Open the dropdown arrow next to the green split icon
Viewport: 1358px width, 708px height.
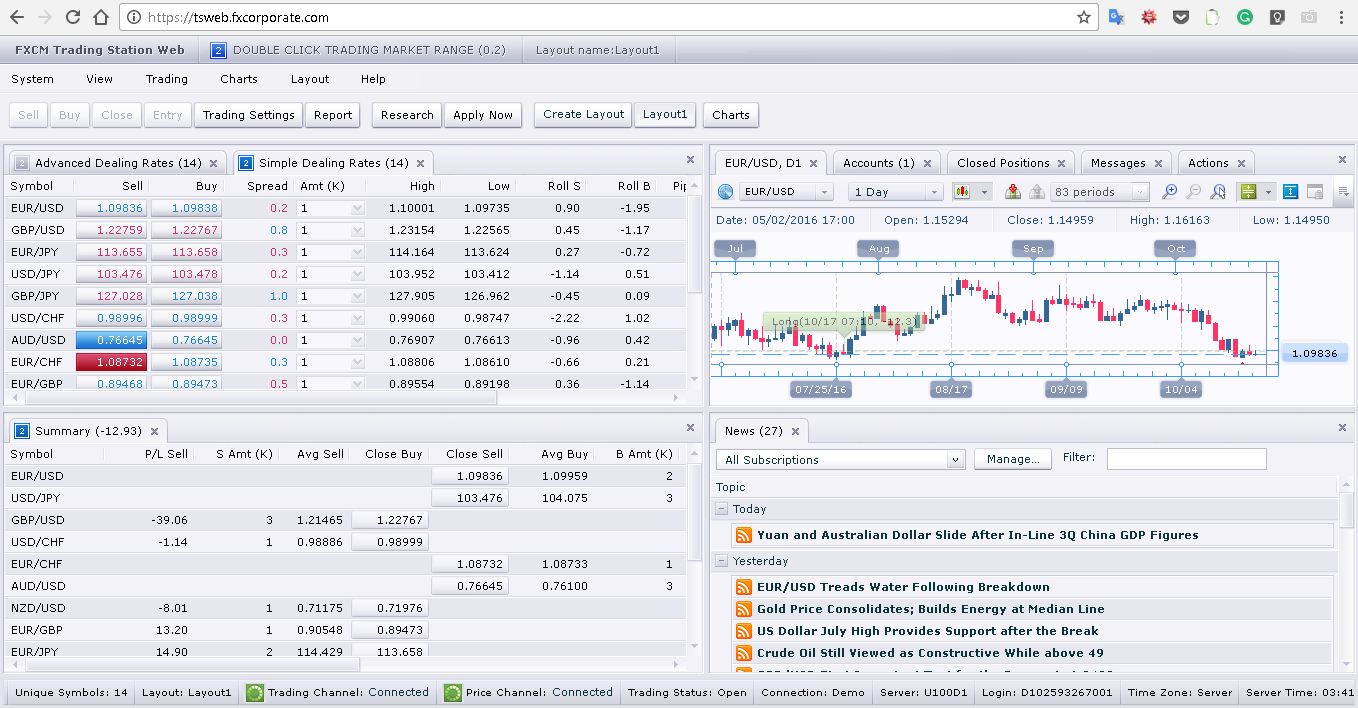1268,192
